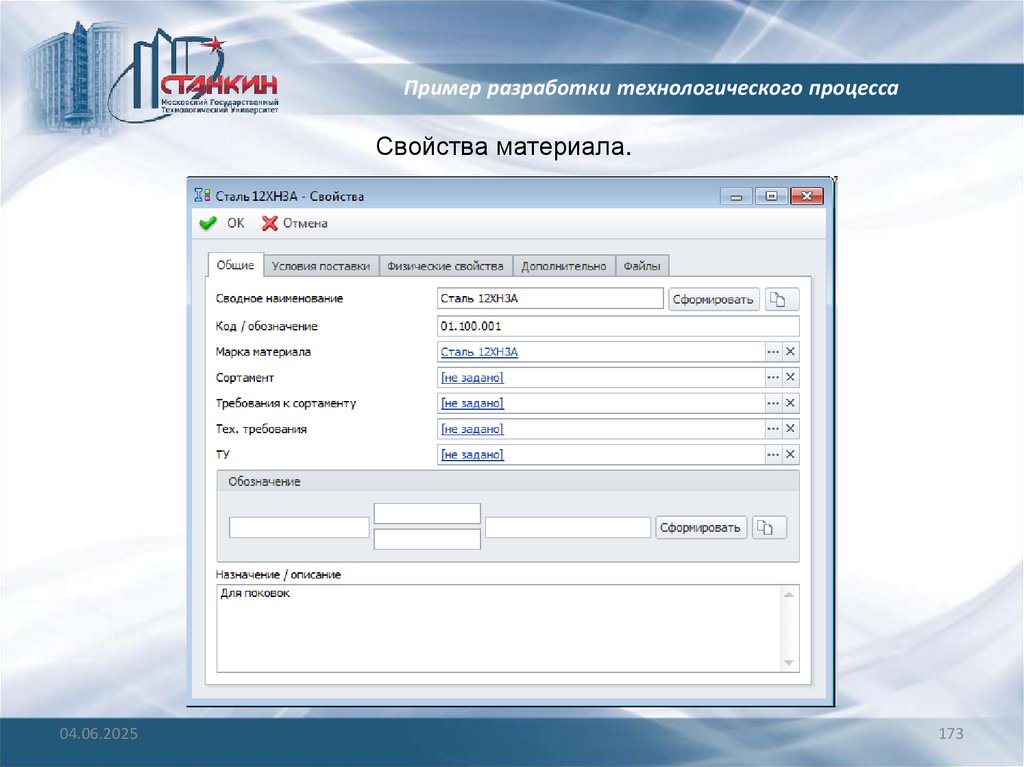Close the Свойства window

(x=807, y=196)
